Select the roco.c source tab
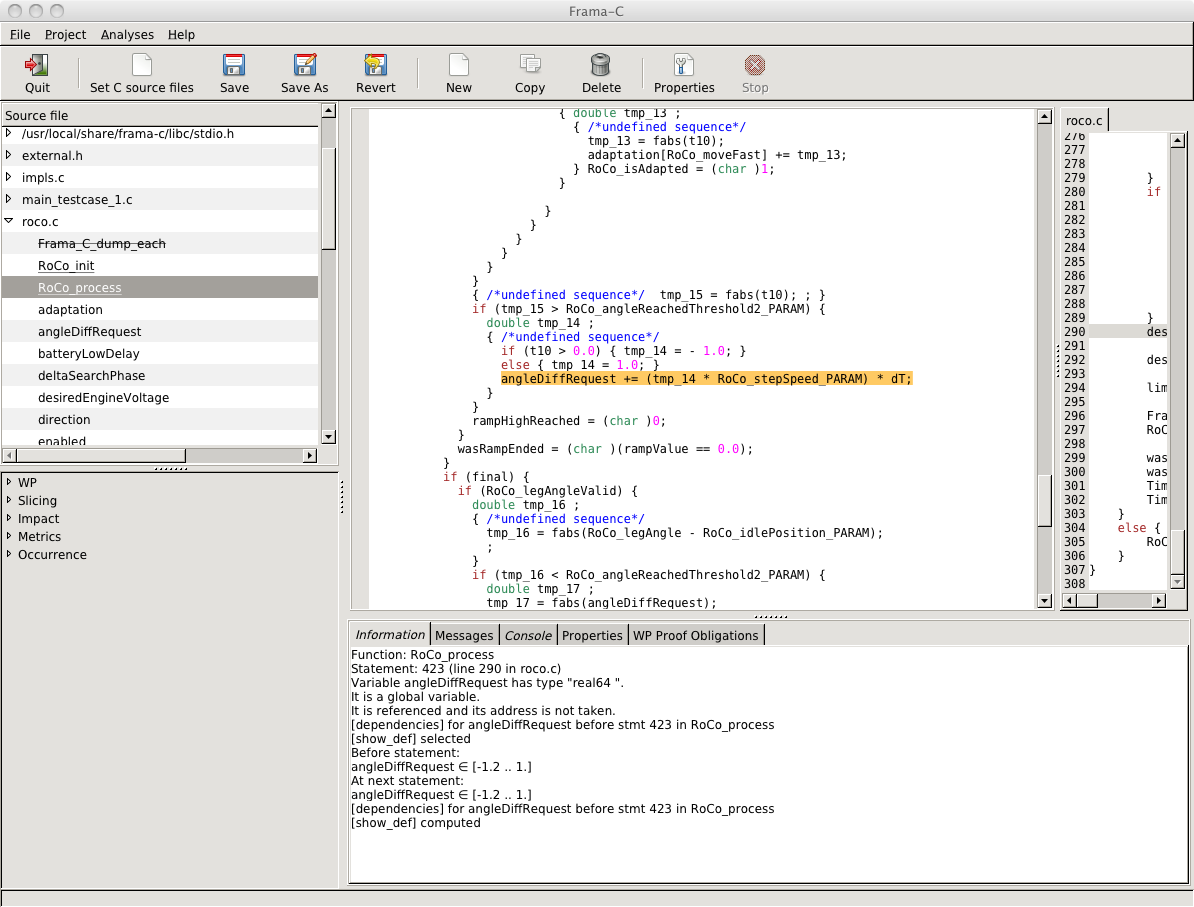 [1084, 120]
